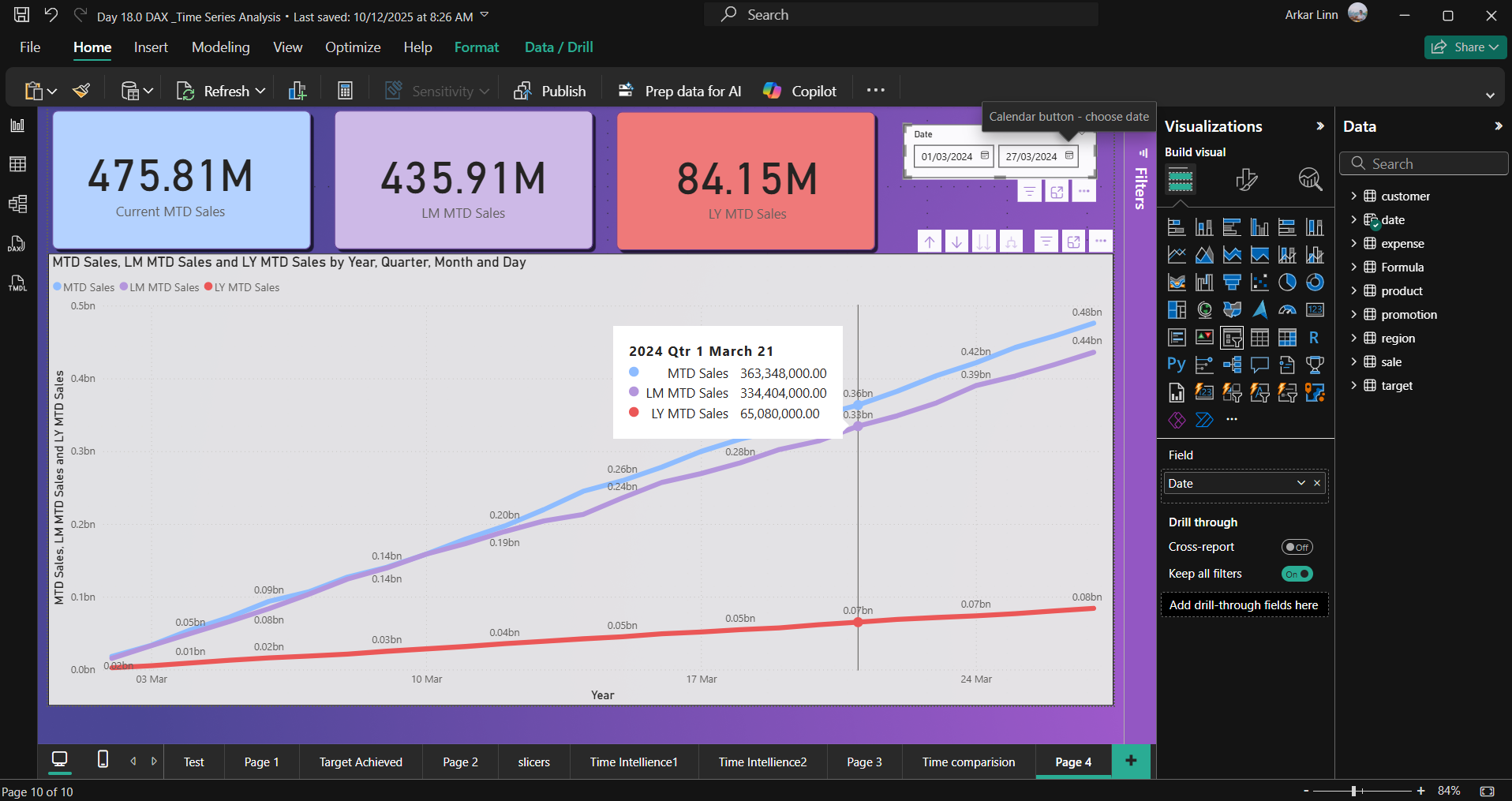Click the start date input 01/03/2024
1512x801 pixels.
[947, 156]
